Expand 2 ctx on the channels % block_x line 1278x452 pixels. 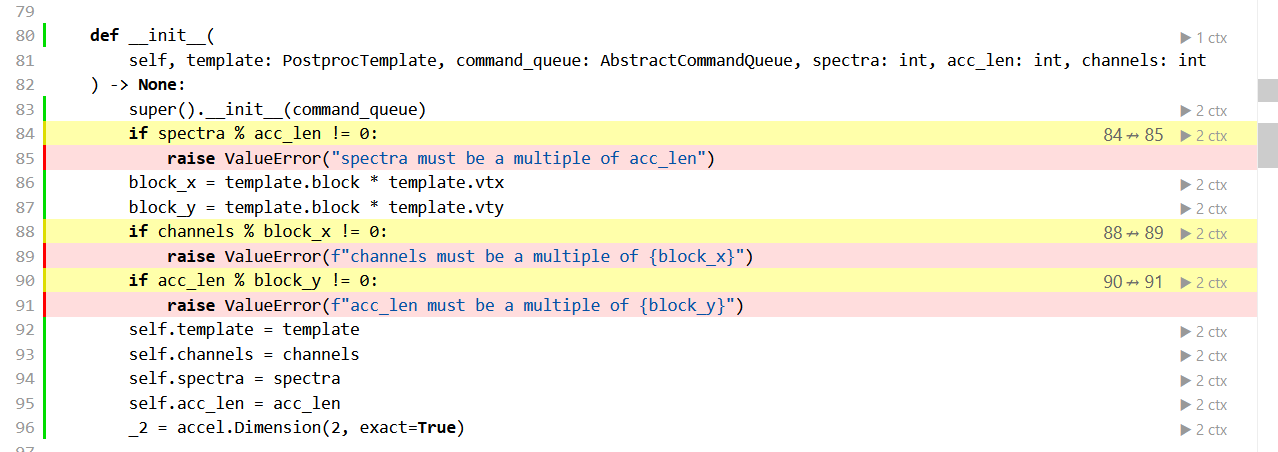pos(1204,234)
